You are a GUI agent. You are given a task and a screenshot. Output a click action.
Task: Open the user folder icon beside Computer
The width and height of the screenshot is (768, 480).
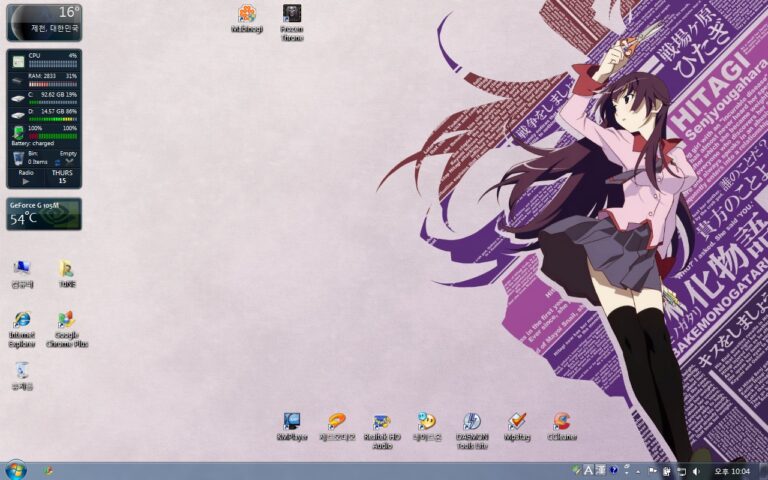pos(67,273)
